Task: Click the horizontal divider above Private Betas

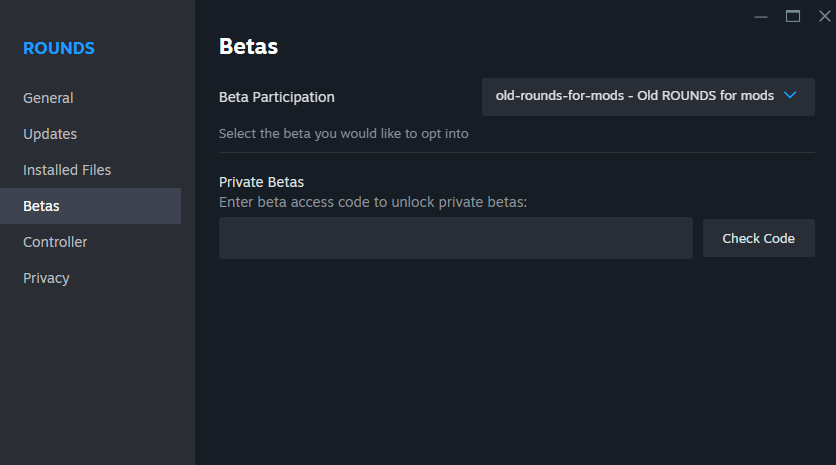Action: (516, 152)
